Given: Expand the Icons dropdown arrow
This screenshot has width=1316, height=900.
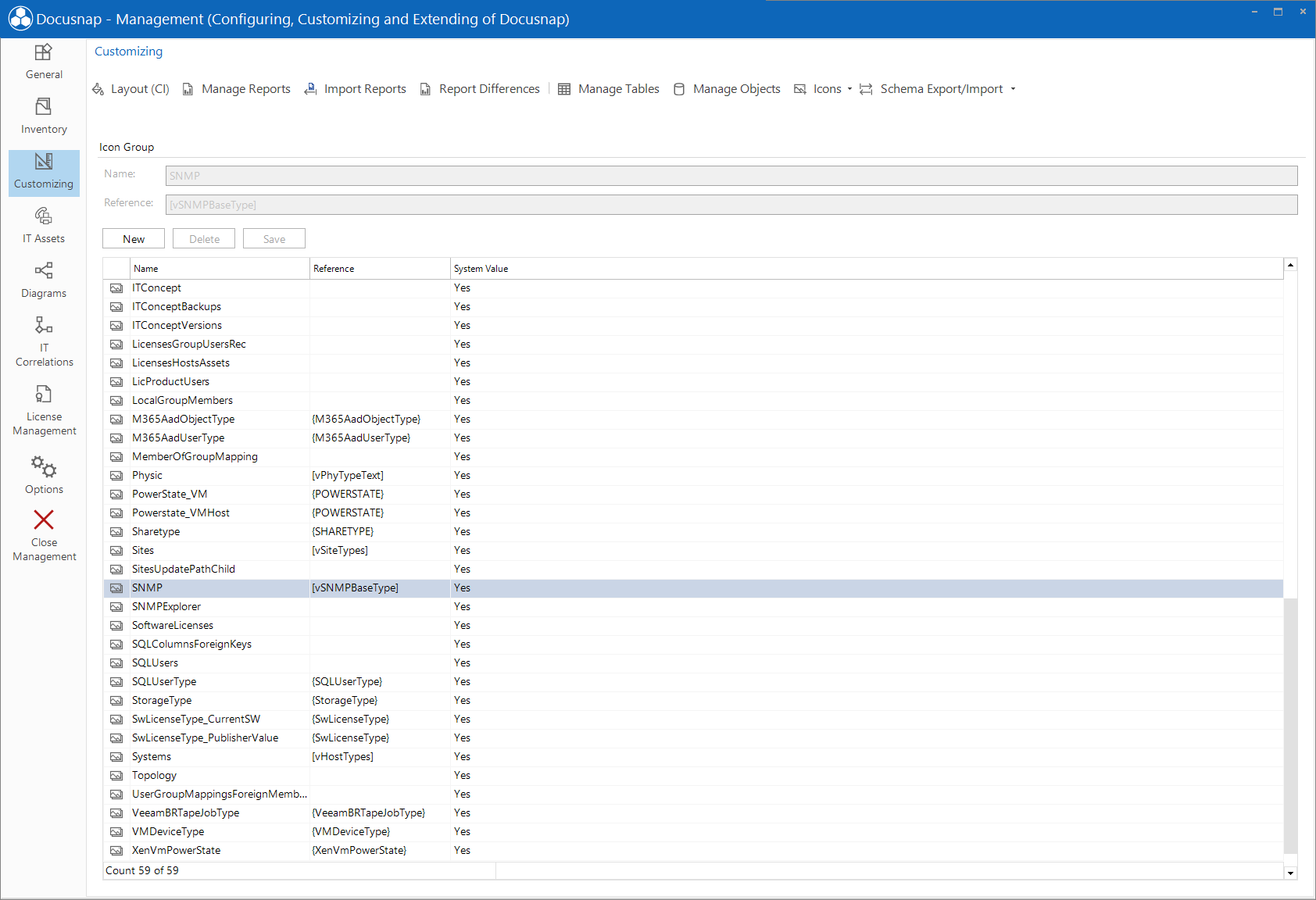Looking at the screenshot, I should [x=849, y=89].
